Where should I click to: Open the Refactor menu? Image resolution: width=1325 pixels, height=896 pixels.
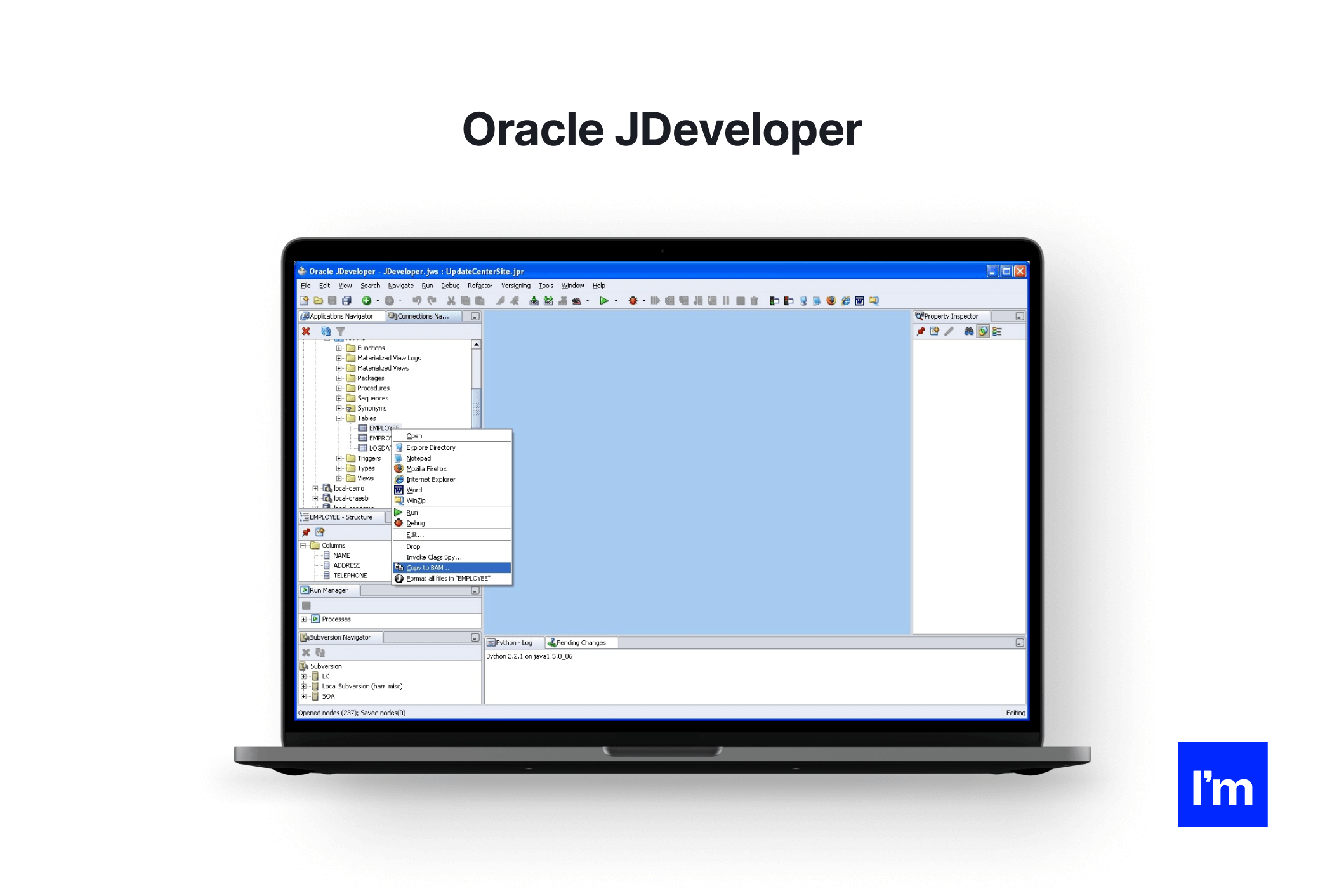point(480,286)
